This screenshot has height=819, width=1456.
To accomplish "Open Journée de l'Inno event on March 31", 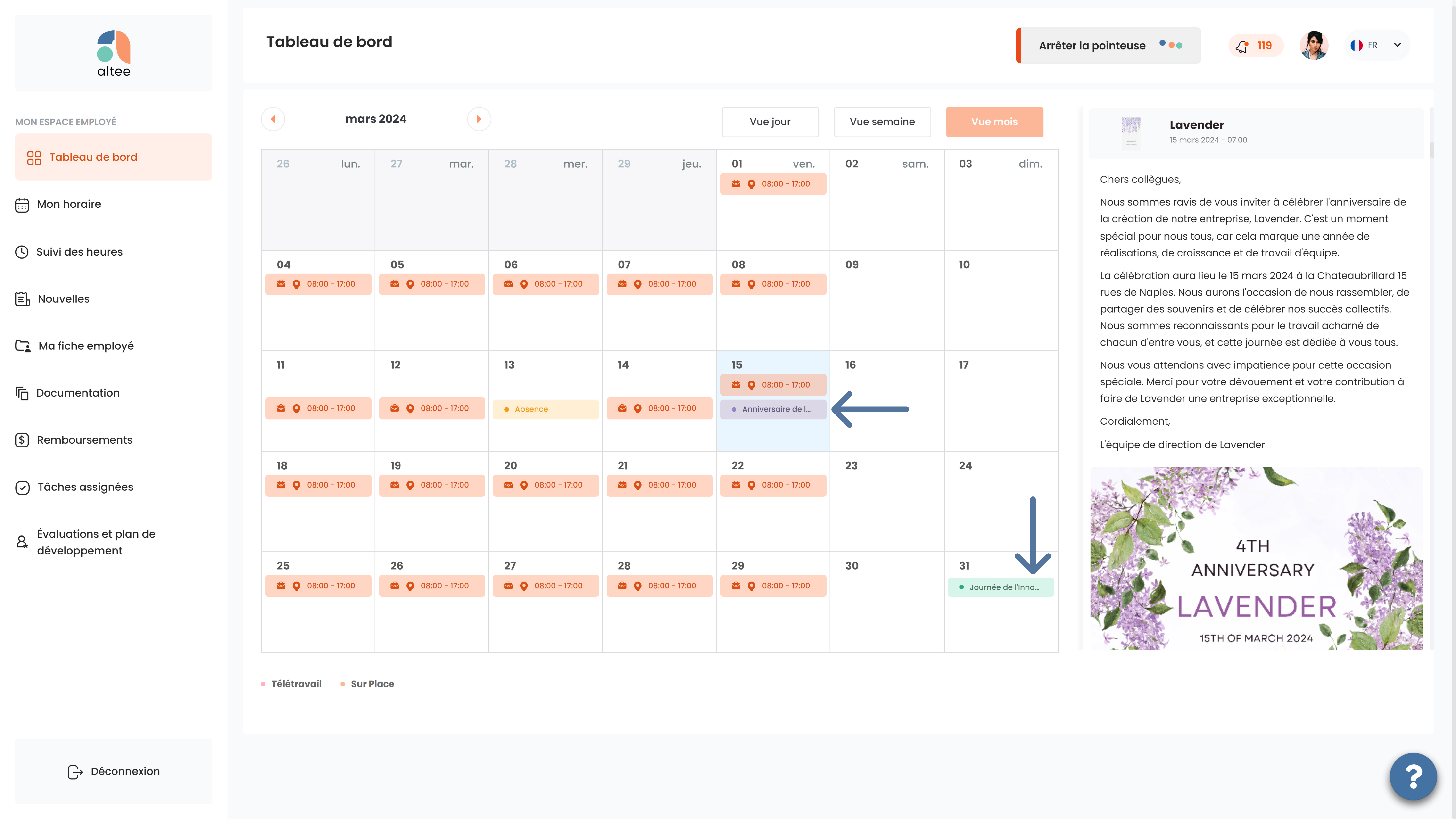I will click(1001, 587).
